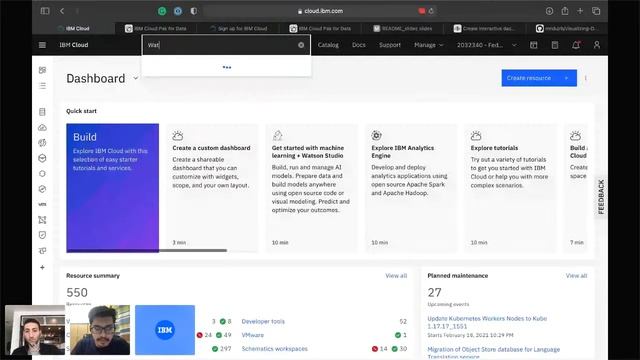Open the Schematics workspaces resource link
Viewport: 640px width, 360px height.
tap(275, 349)
